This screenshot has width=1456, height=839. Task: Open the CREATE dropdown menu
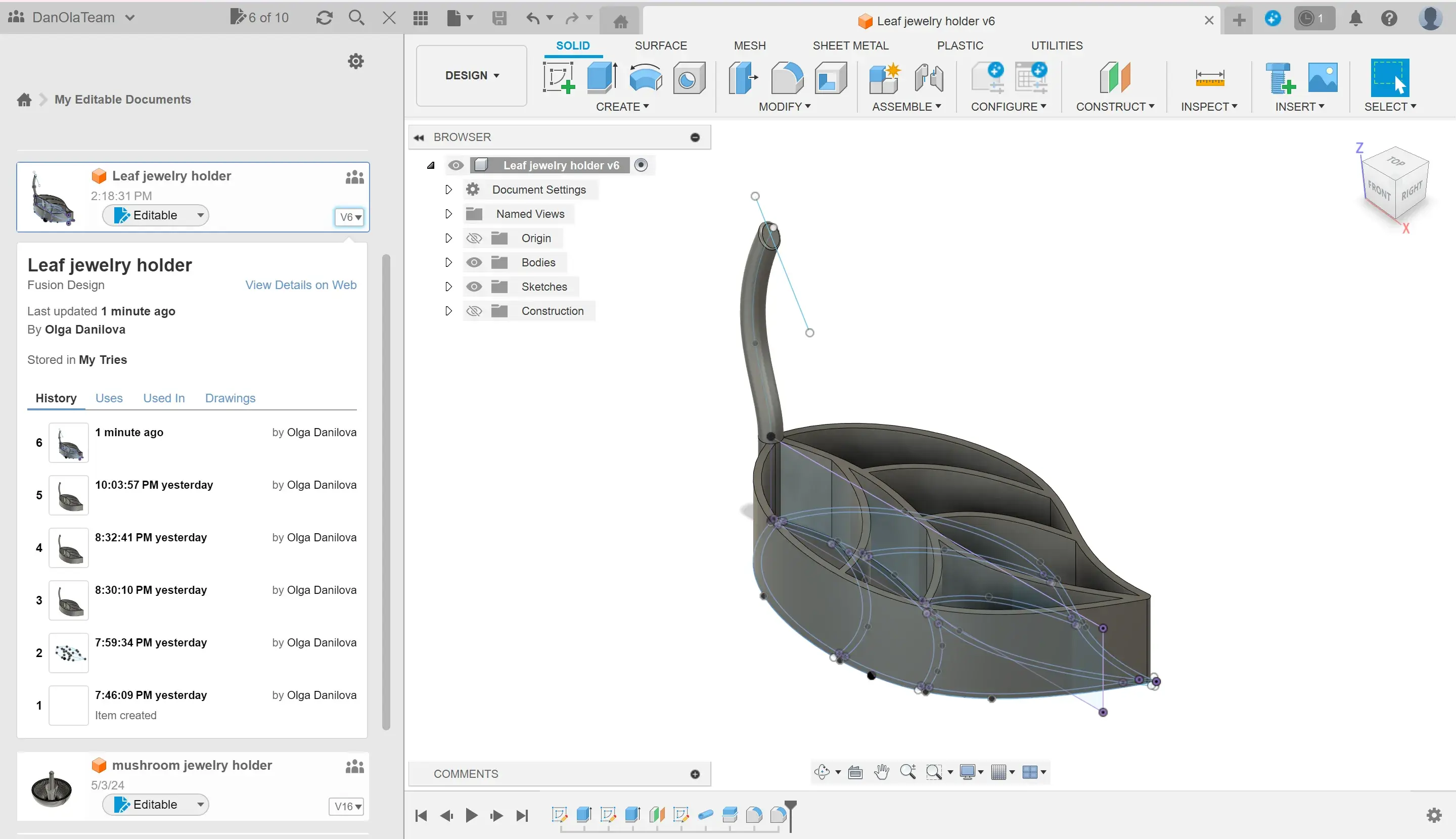(x=622, y=107)
